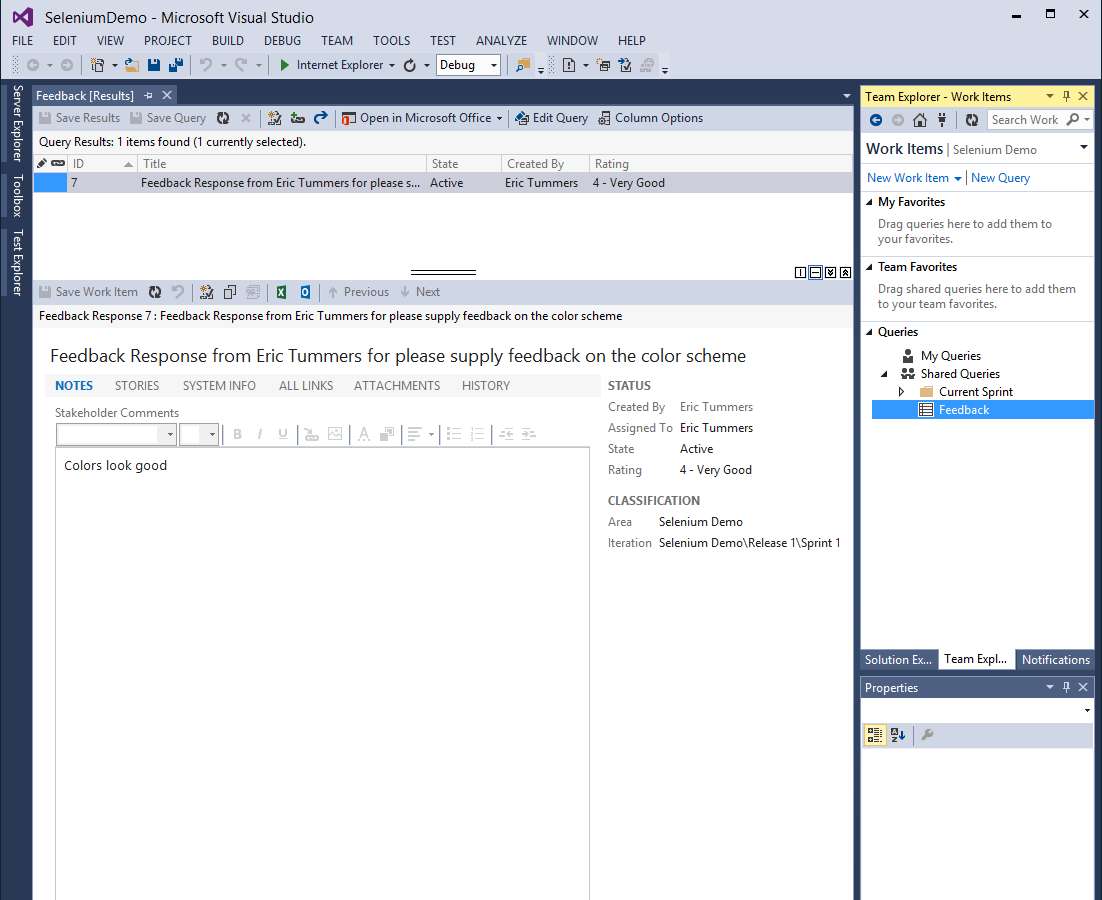Click the New Query link

(x=1000, y=178)
